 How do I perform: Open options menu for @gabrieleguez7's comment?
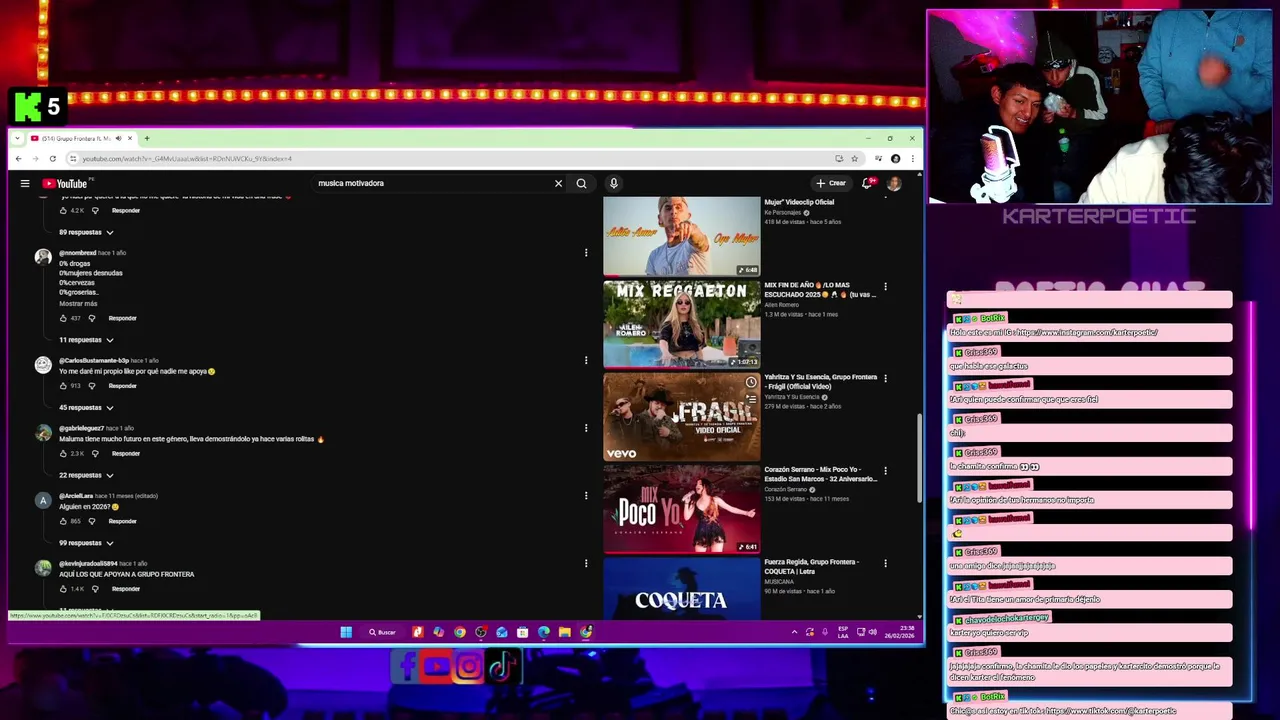[586, 428]
